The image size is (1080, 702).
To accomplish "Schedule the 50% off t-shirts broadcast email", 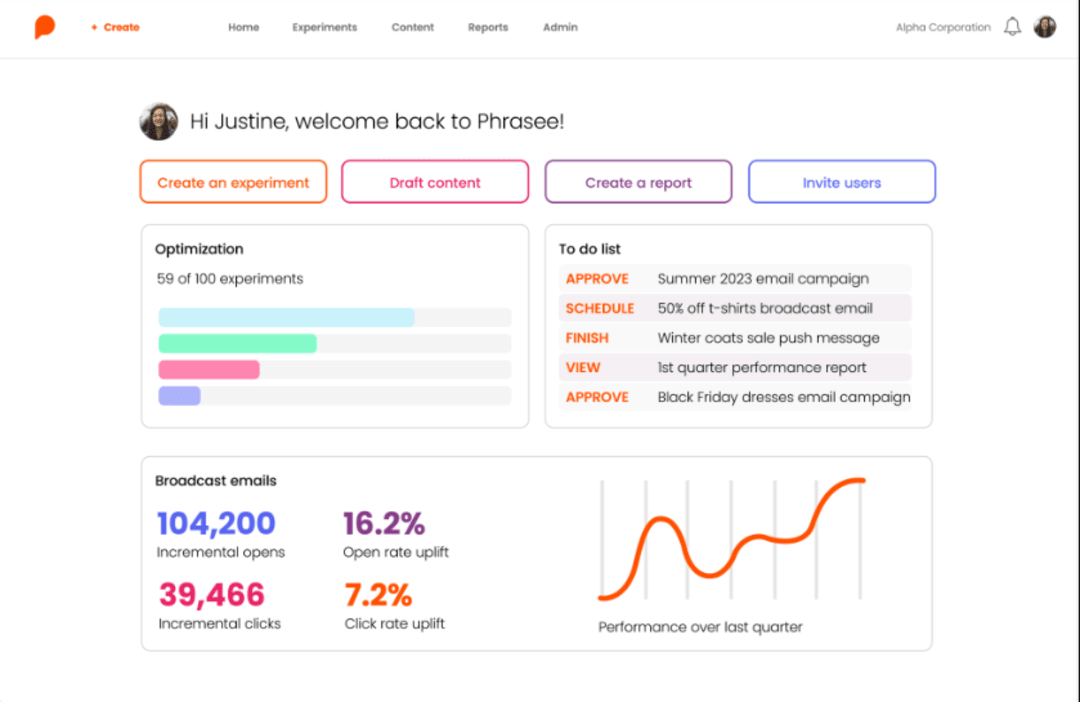I will pyautogui.click(x=600, y=308).
